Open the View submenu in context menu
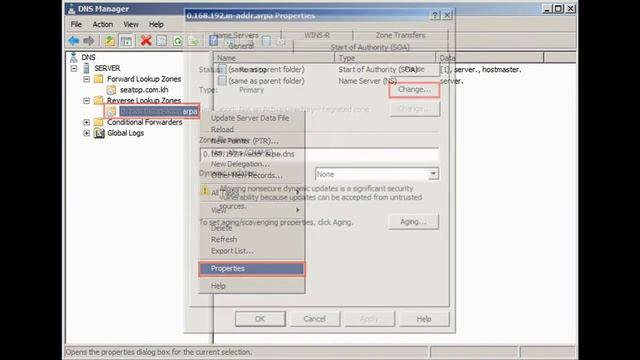 point(251,210)
